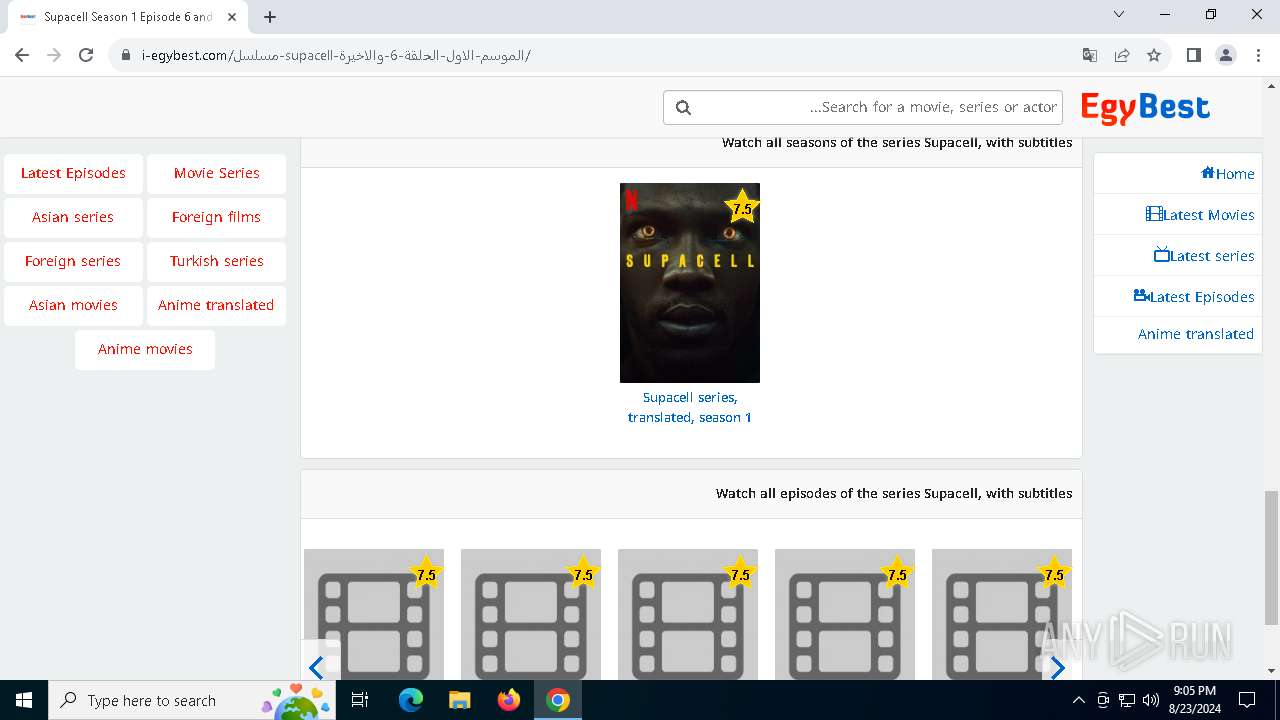Open the Home sidebar link

1235,174
